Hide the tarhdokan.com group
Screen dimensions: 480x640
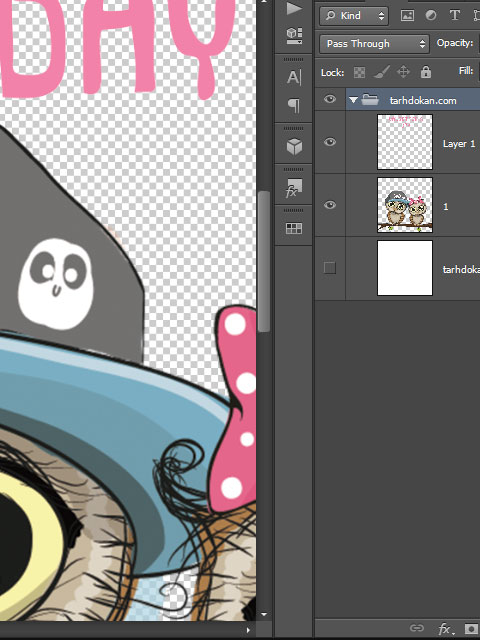tap(330, 99)
